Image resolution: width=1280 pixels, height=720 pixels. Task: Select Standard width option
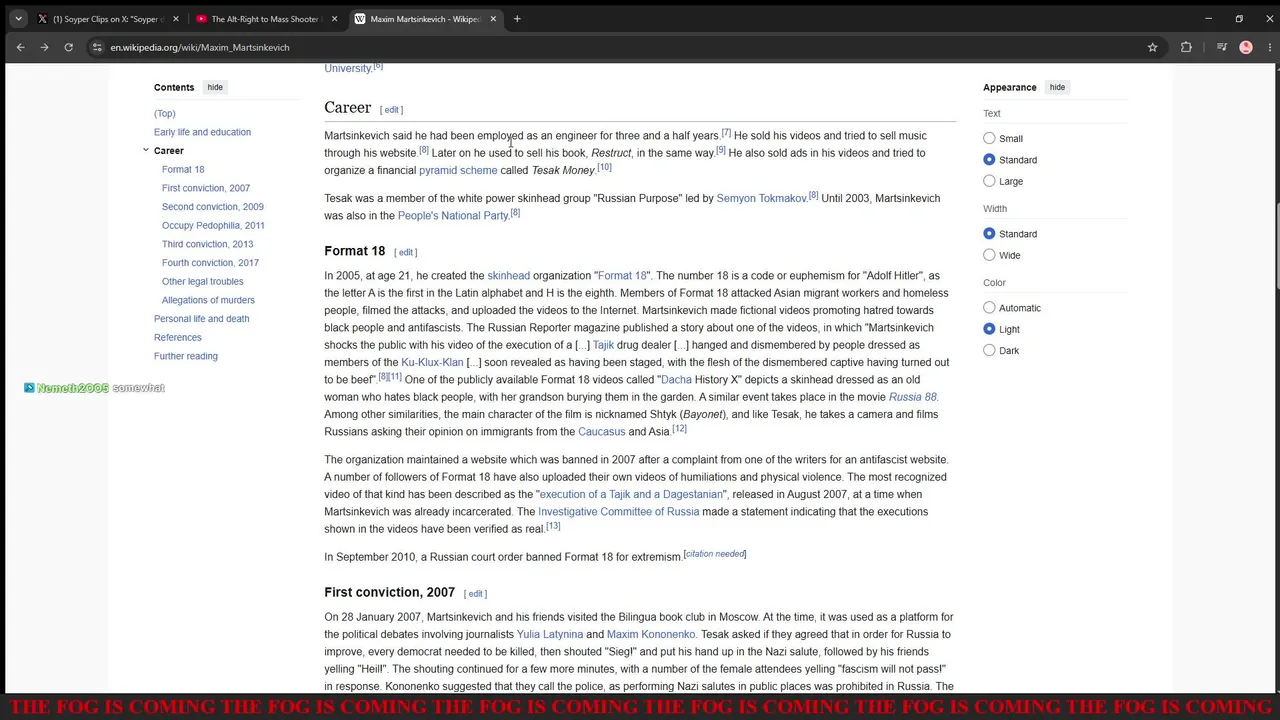[x=989, y=234]
